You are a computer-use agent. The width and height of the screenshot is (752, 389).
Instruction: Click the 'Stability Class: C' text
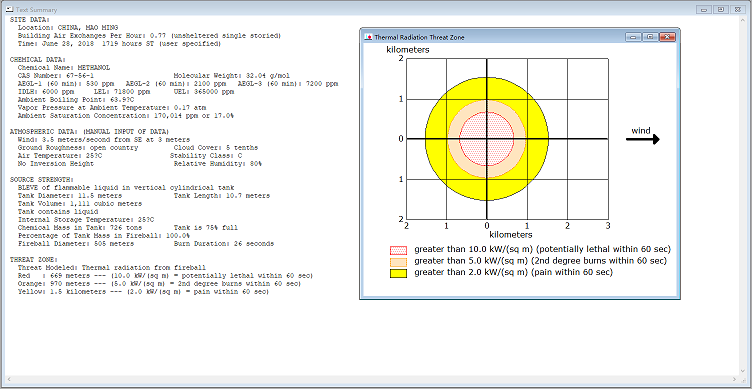[x=206, y=156]
